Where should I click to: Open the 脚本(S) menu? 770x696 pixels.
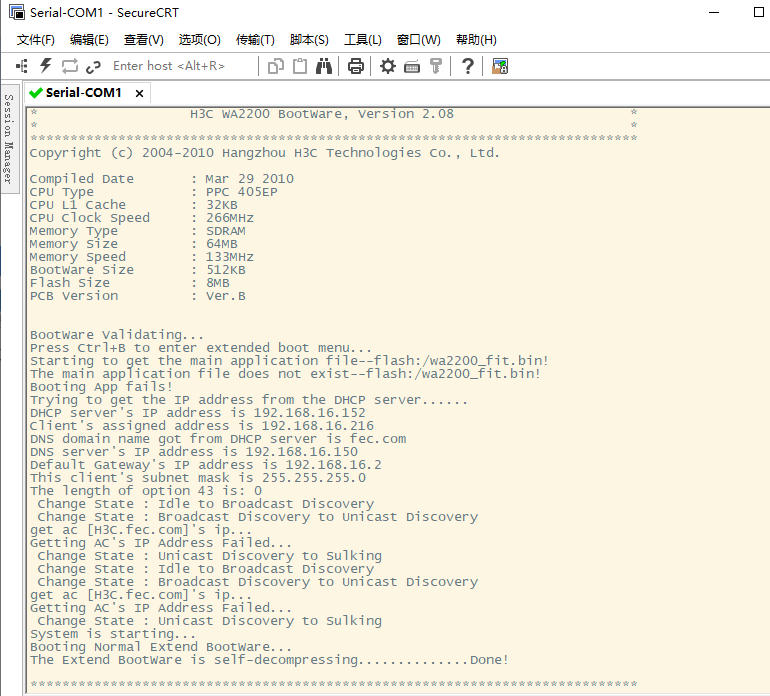pos(309,40)
